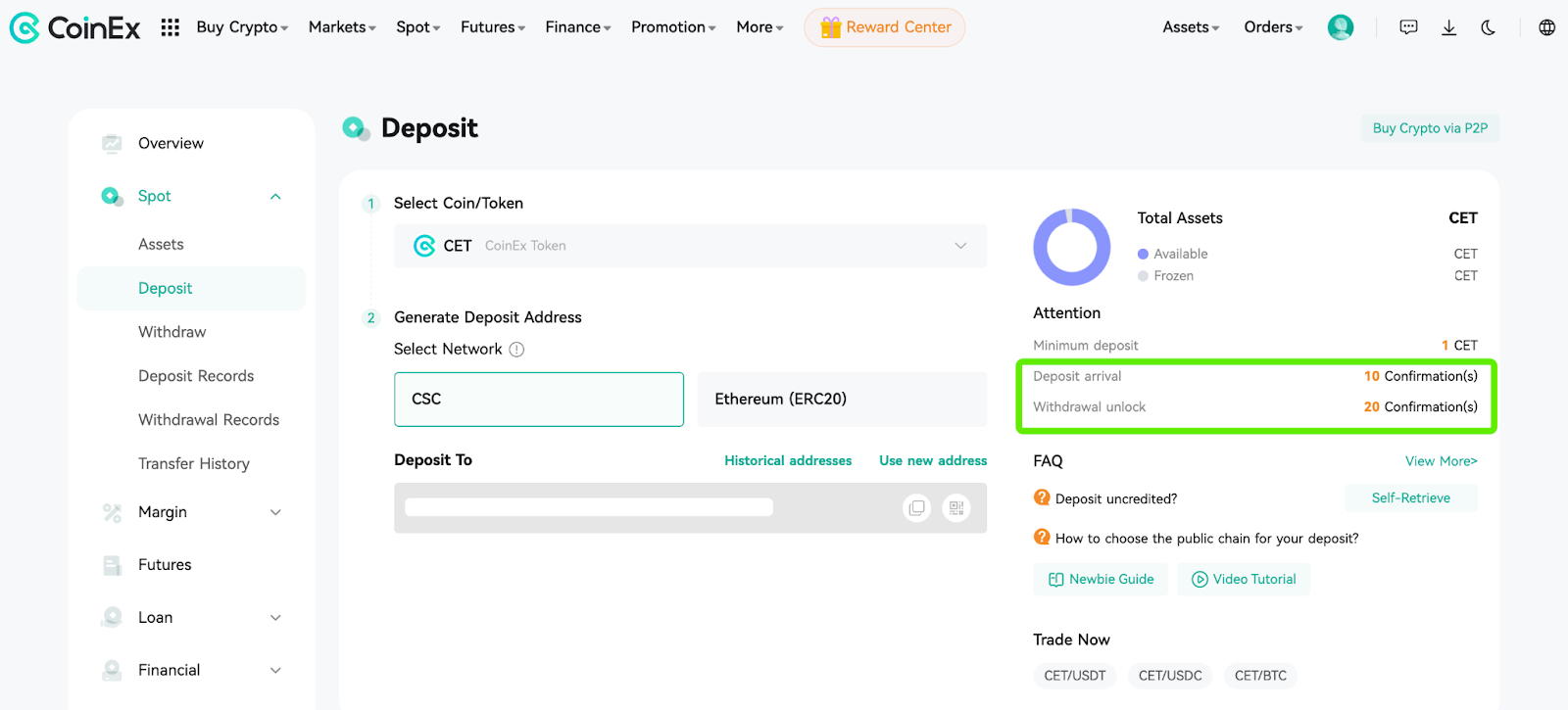
Task: Click the Spot sidebar icon
Action: tap(112, 196)
